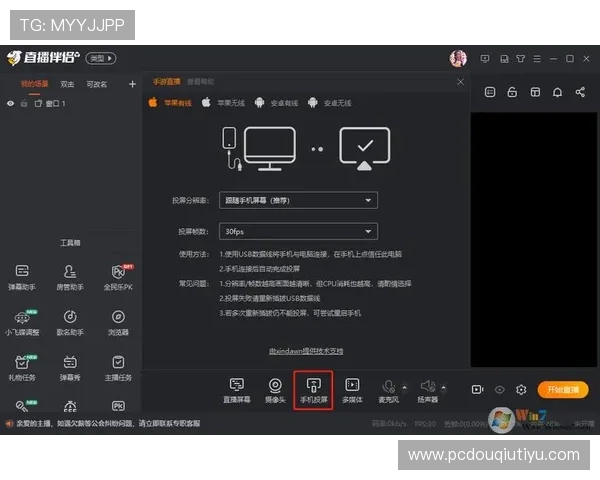600x480 pixels.
Task: Toggle the lock icon above preview
Action: (512, 92)
